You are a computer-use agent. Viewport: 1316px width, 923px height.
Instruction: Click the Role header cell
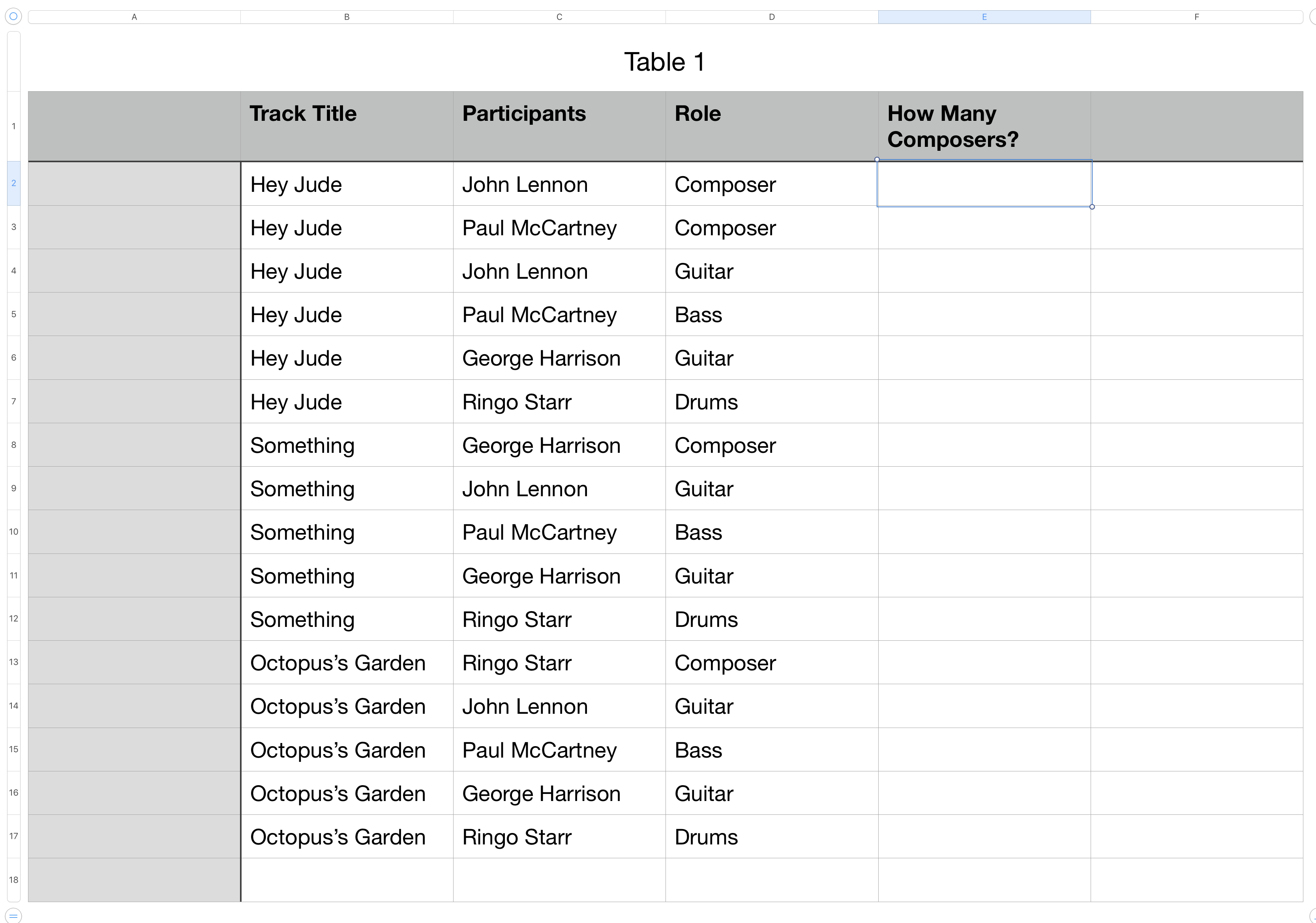pyautogui.click(x=771, y=126)
